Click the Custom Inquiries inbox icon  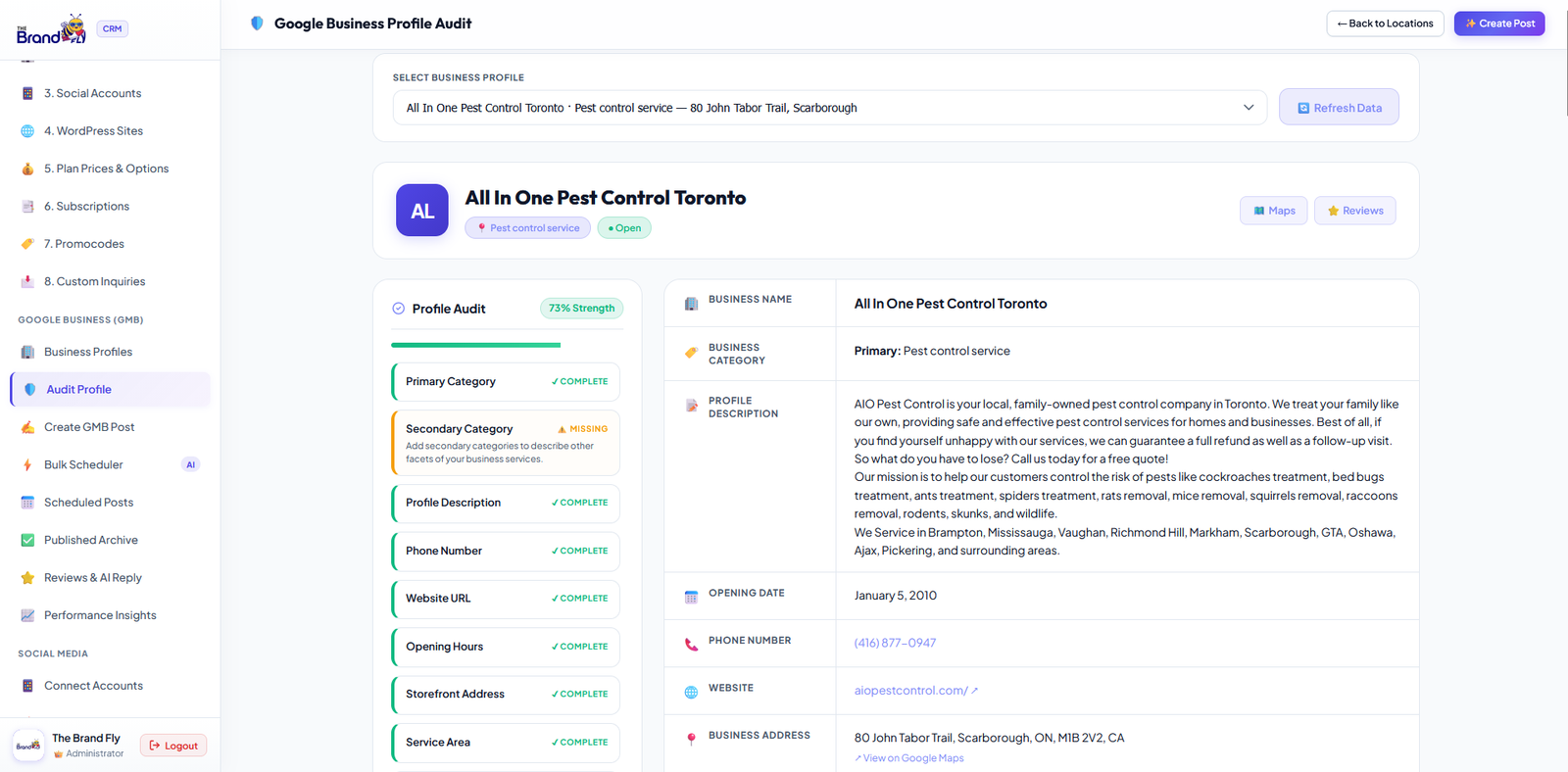(27, 281)
